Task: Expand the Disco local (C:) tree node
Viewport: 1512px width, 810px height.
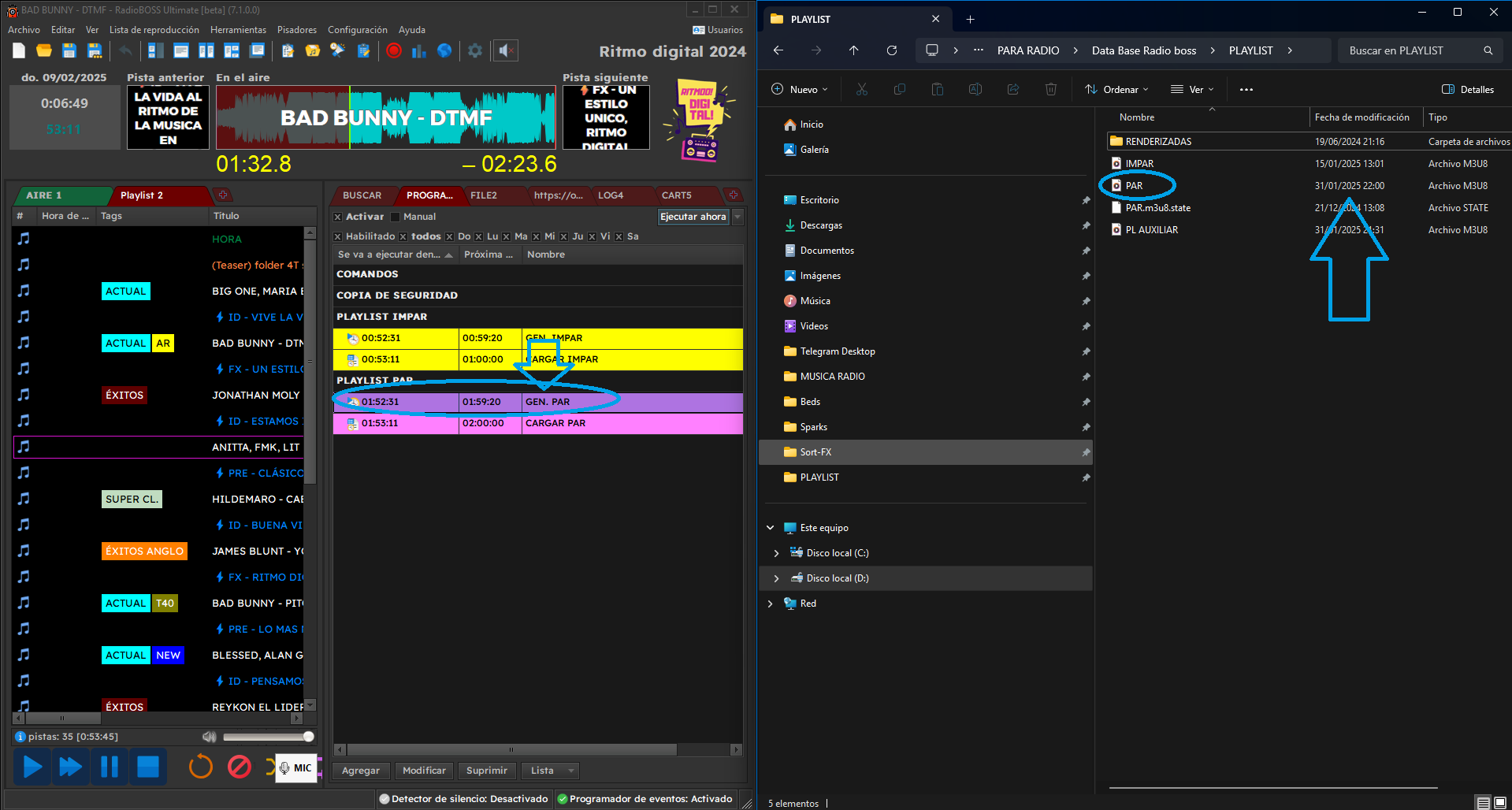Action: [x=776, y=554]
